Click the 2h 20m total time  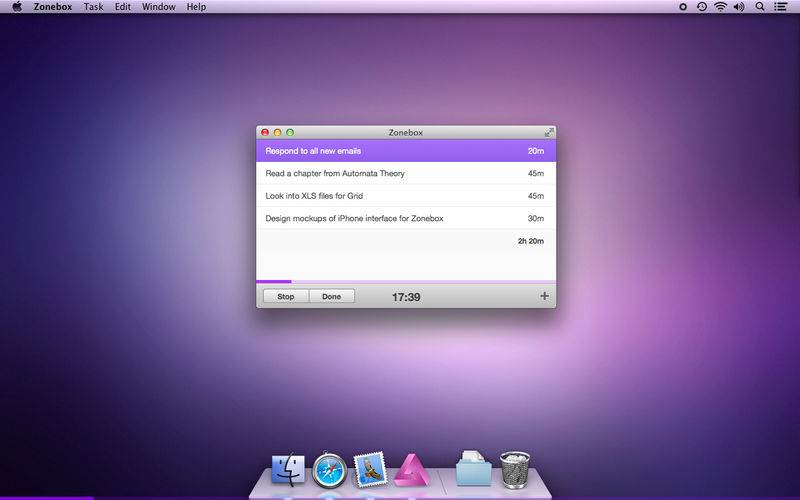(x=531, y=241)
